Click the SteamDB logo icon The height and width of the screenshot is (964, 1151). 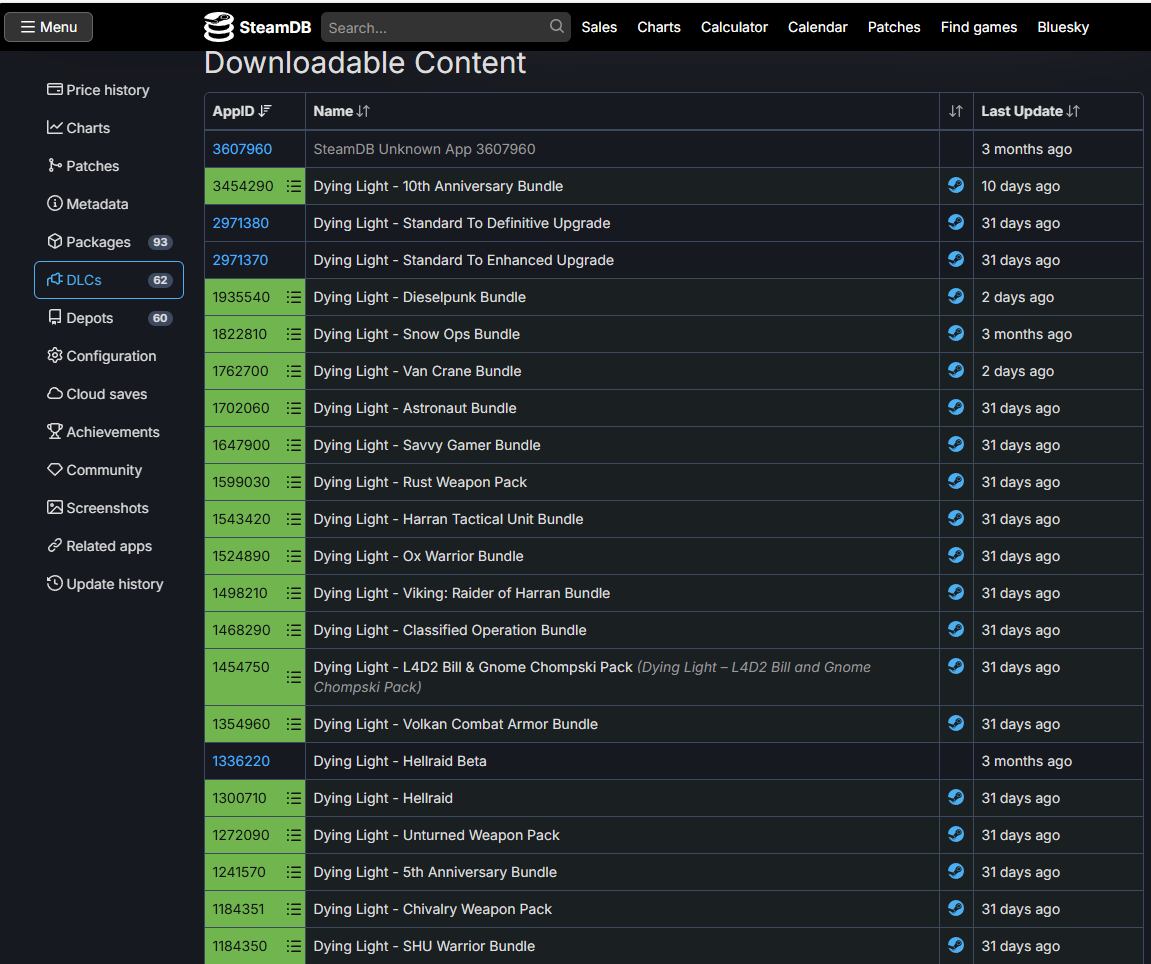[218, 27]
